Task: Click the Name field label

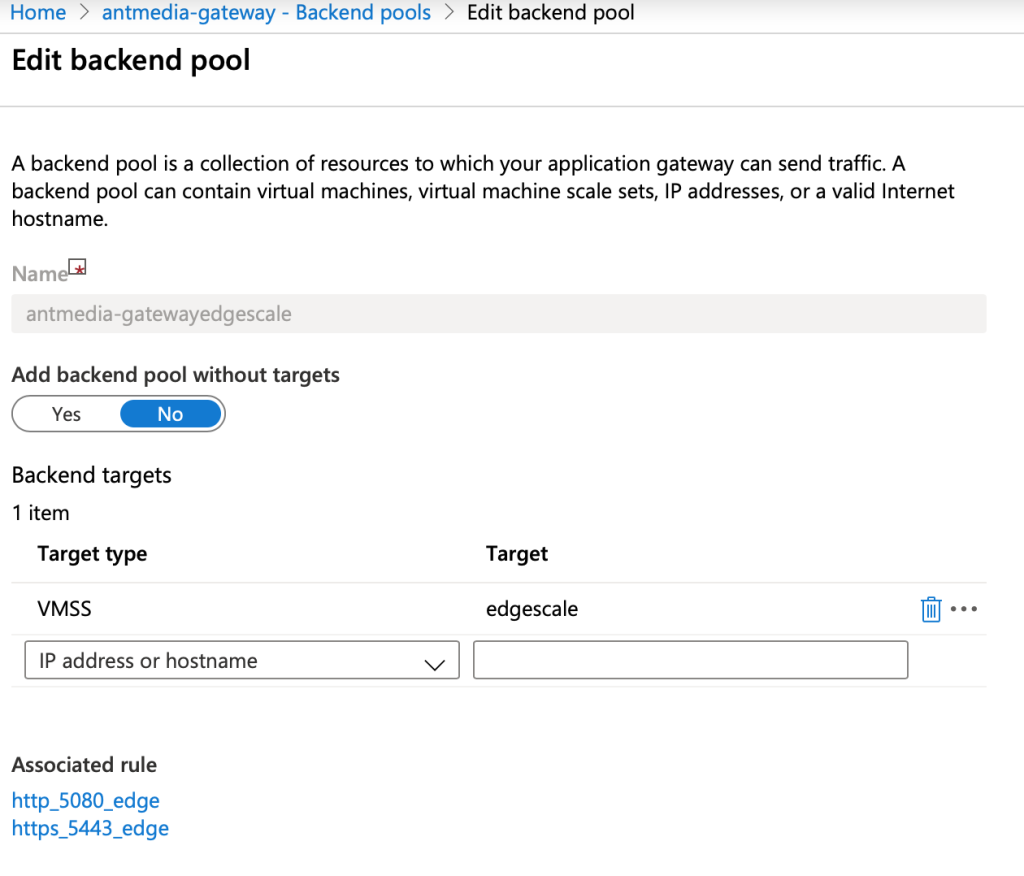Action: coord(40,274)
